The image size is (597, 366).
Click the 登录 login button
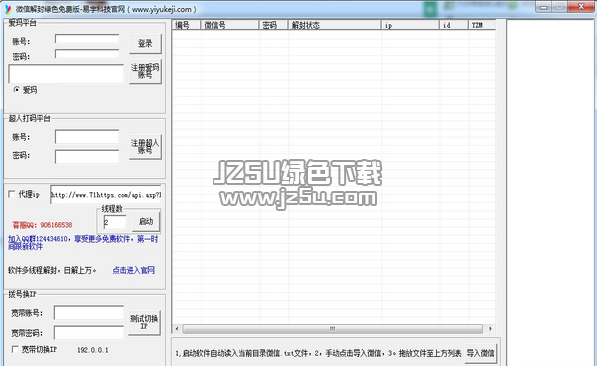tap(145, 44)
